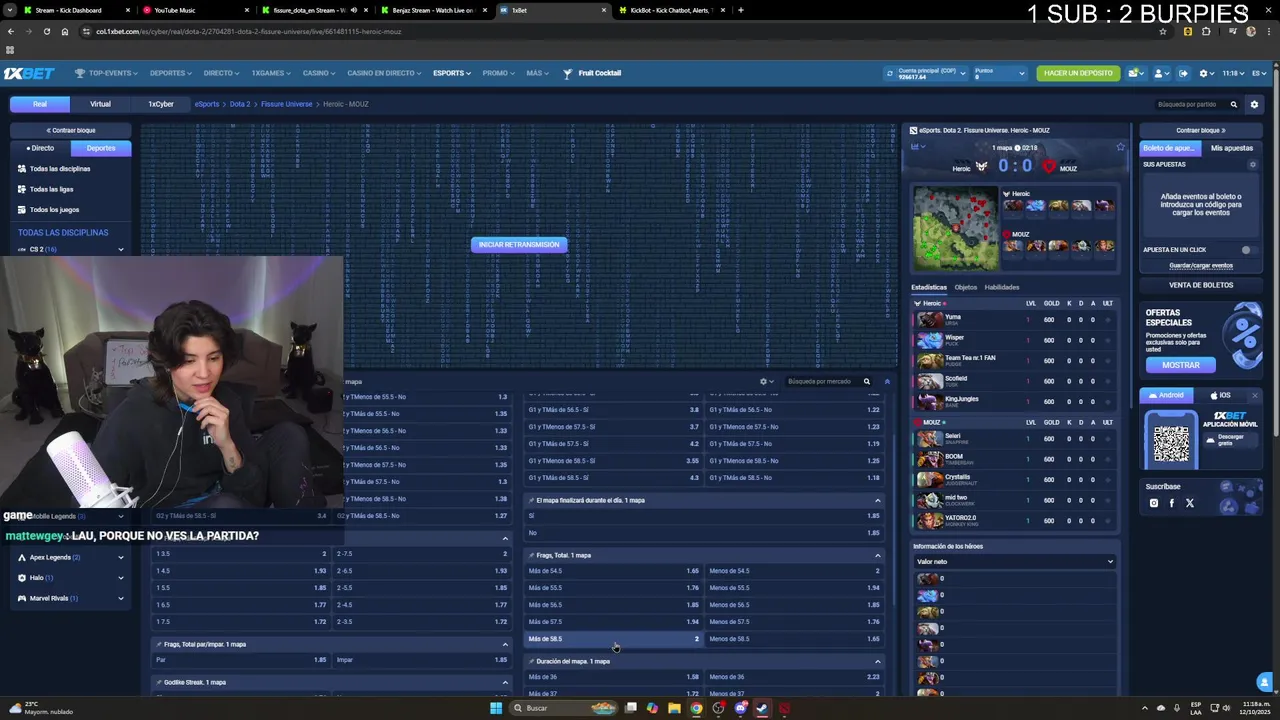Screen dimensions: 1280x720
Task: Switch sidebar to Deportes
Action: pos(101,148)
